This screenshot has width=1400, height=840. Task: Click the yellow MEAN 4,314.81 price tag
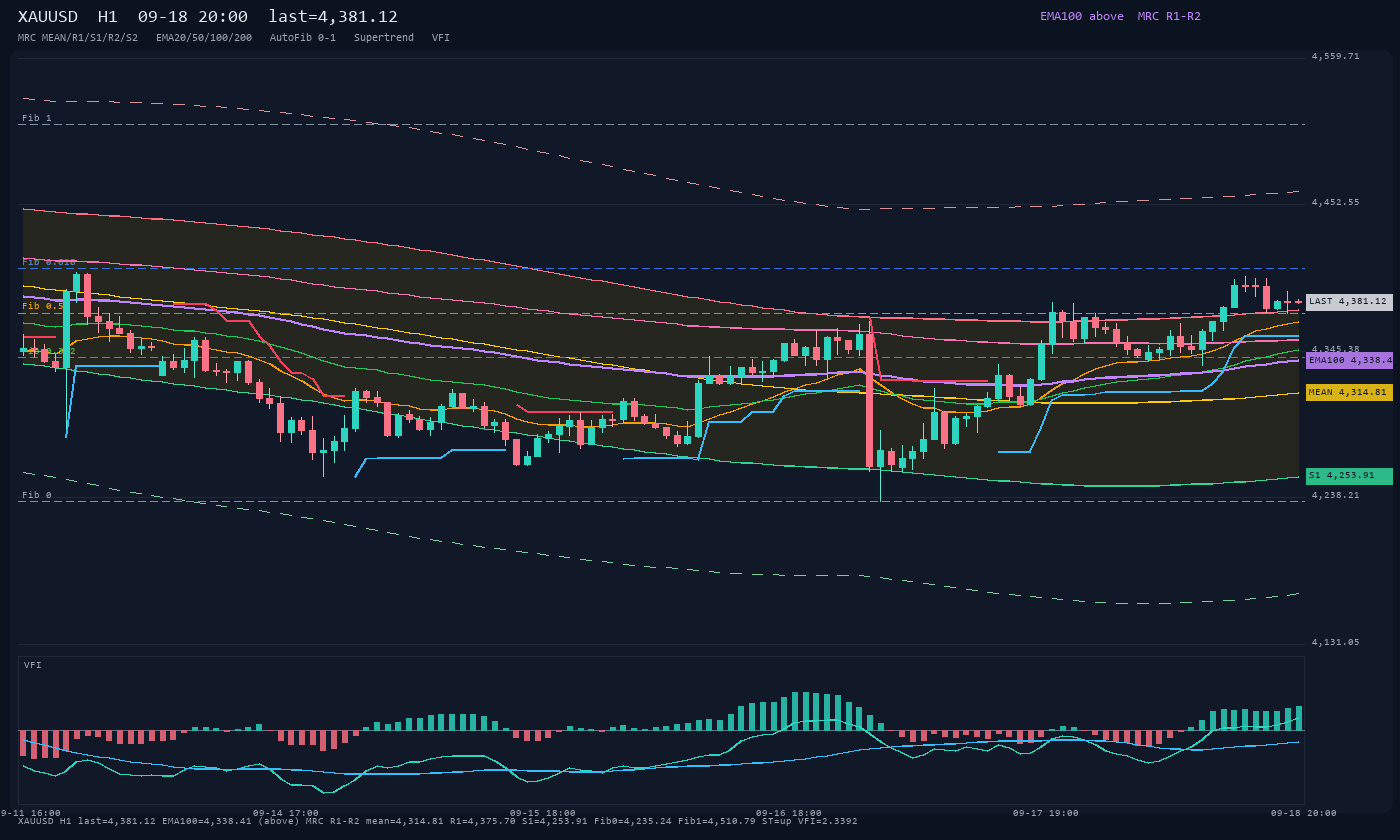1349,393
